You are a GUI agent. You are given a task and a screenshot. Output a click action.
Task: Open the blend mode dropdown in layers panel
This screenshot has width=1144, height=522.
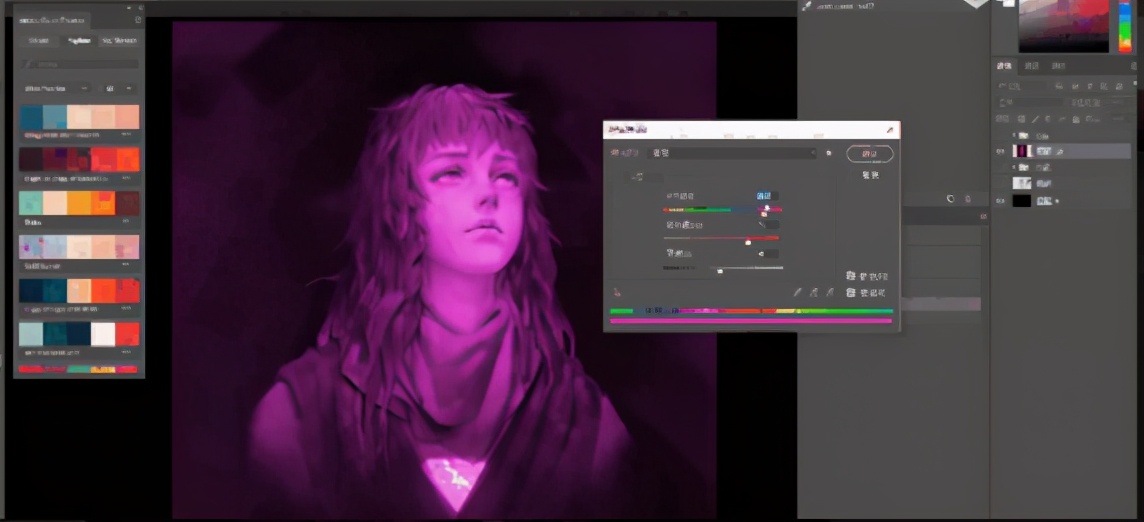click(x=1029, y=103)
